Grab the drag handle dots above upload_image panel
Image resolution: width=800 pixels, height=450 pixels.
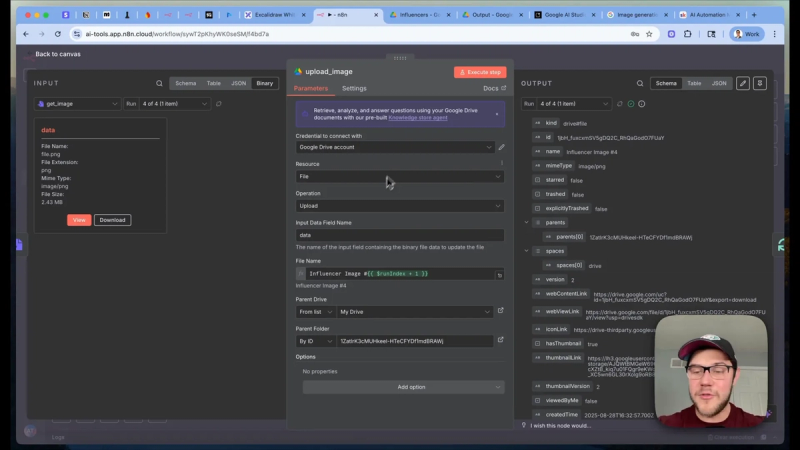pyautogui.click(x=400, y=58)
